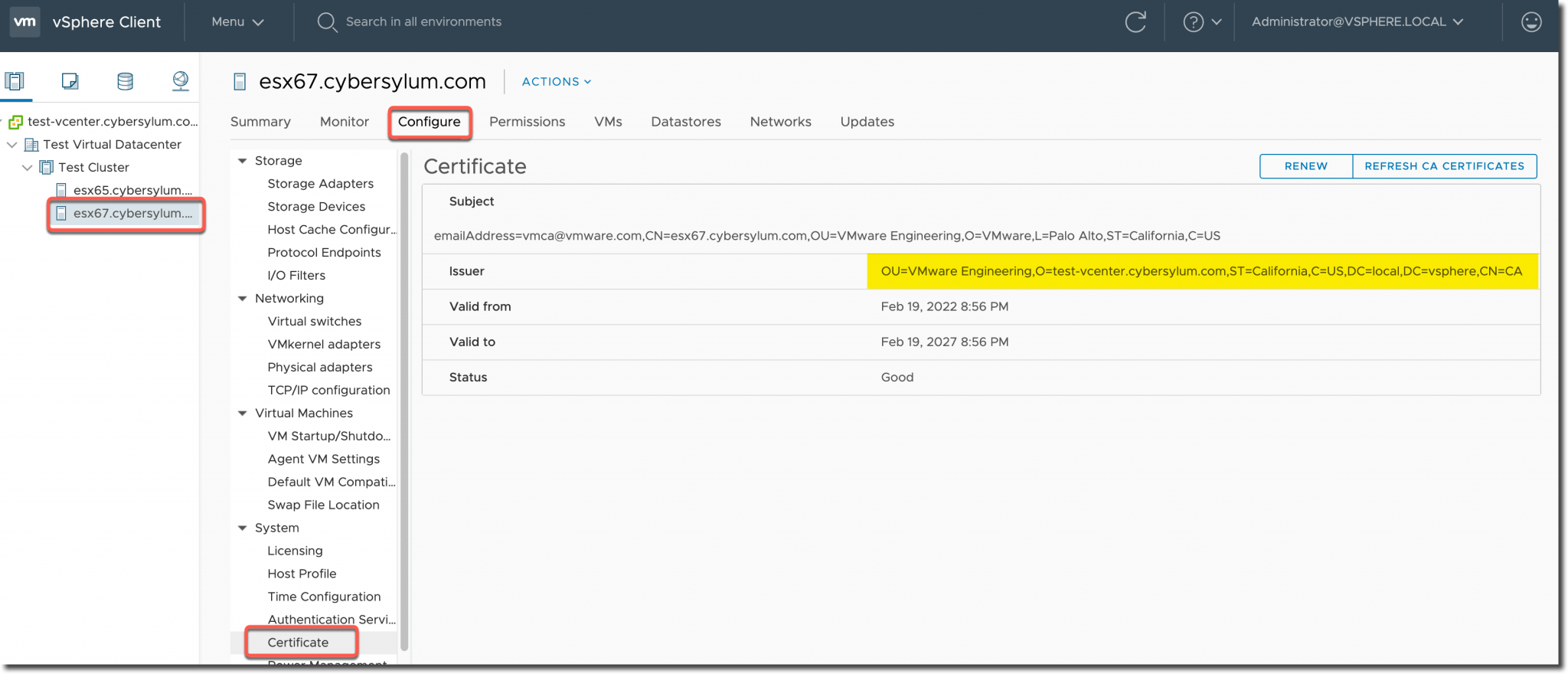Collapse the Networking section triangle
Image resolution: width=1568 pixels, height=674 pixels.
(x=243, y=299)
